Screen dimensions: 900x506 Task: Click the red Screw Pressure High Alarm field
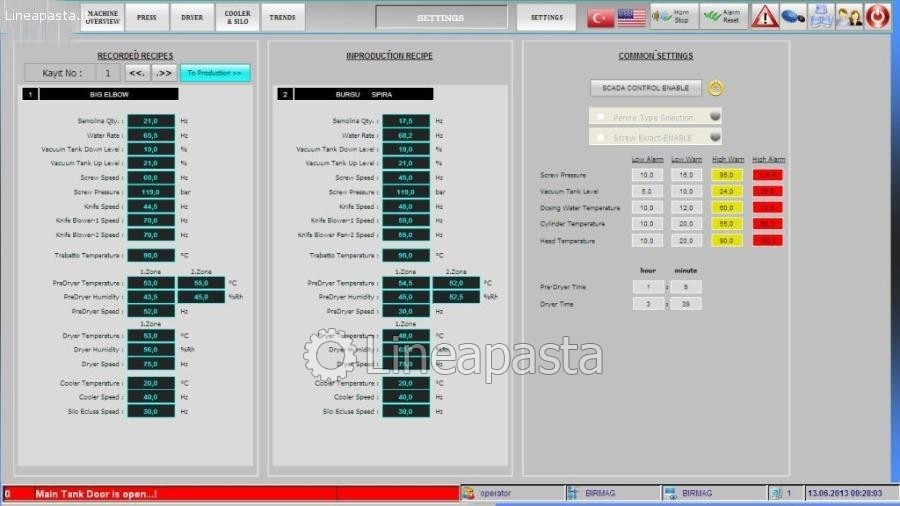[x=767, y=175]
